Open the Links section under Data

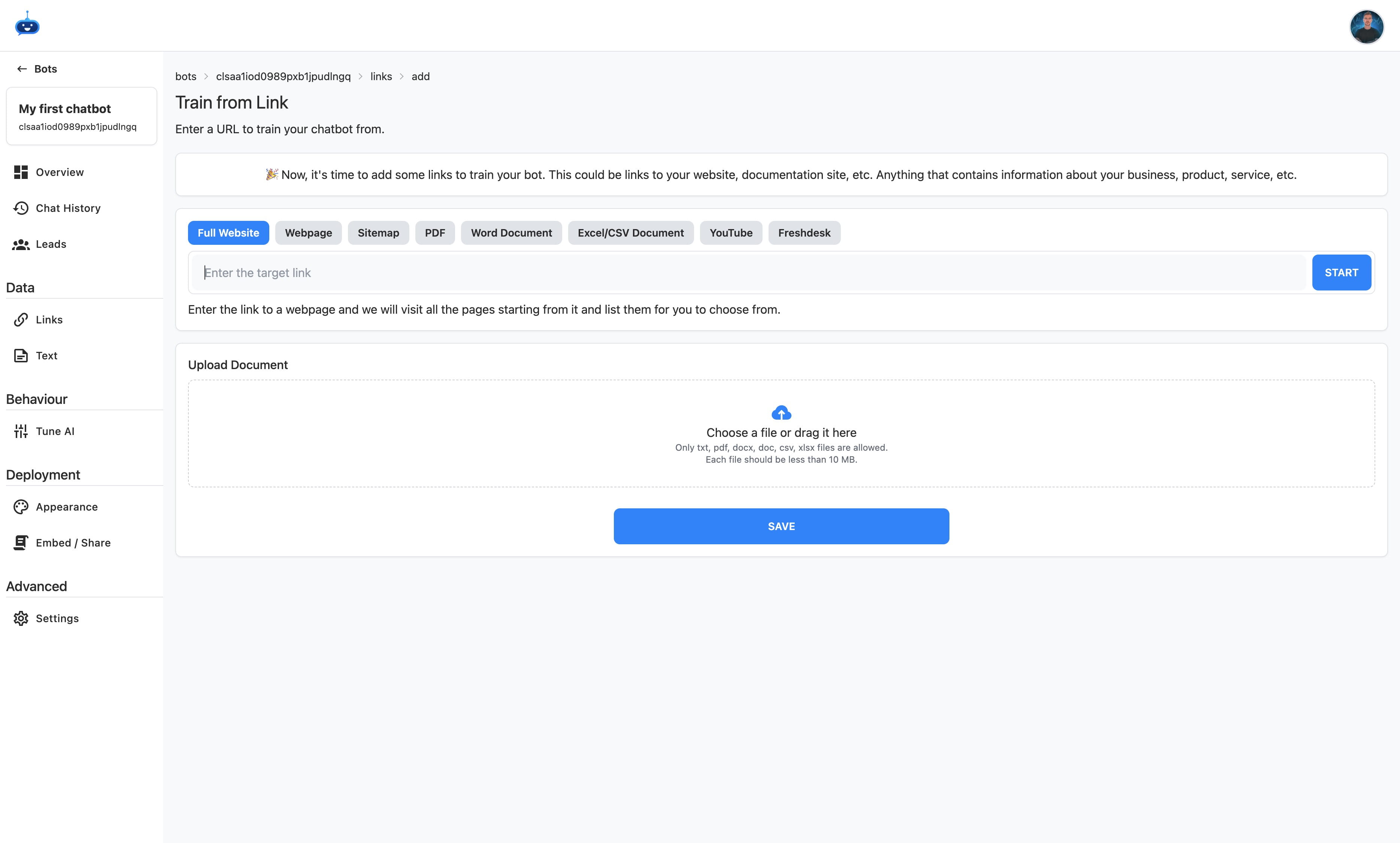tap(49, 320)
